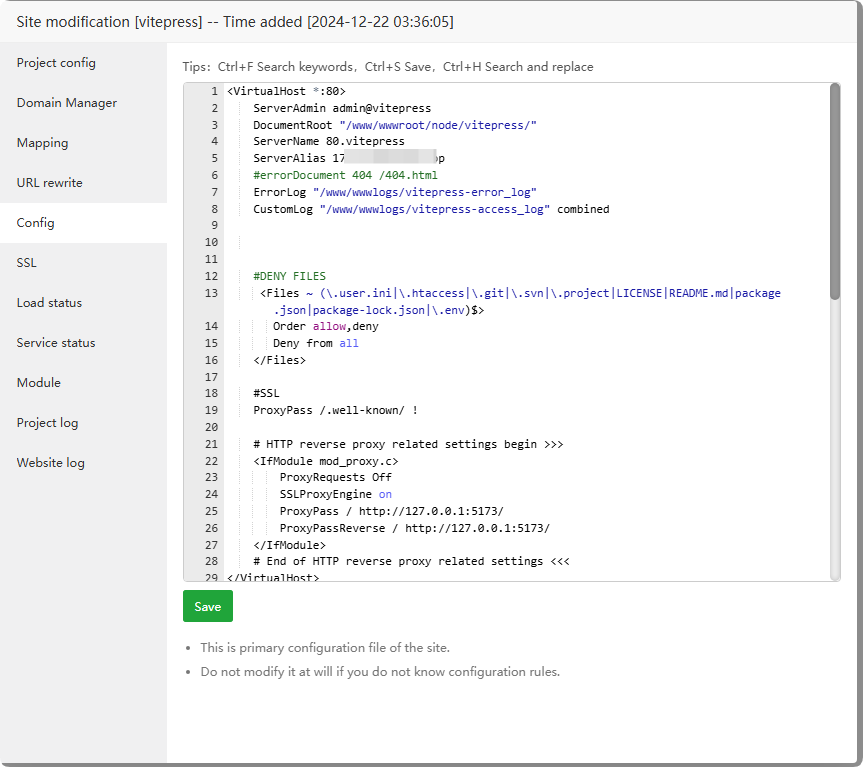Open the Project log tab

pos(47,423)
